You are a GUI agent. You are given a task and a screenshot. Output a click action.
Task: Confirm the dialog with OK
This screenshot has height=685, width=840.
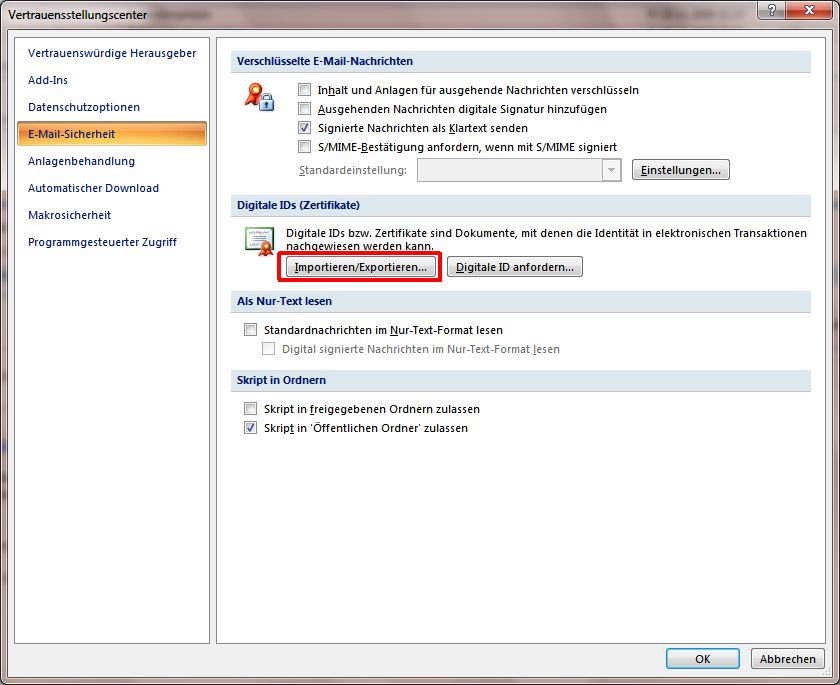[x=702, y=659]
